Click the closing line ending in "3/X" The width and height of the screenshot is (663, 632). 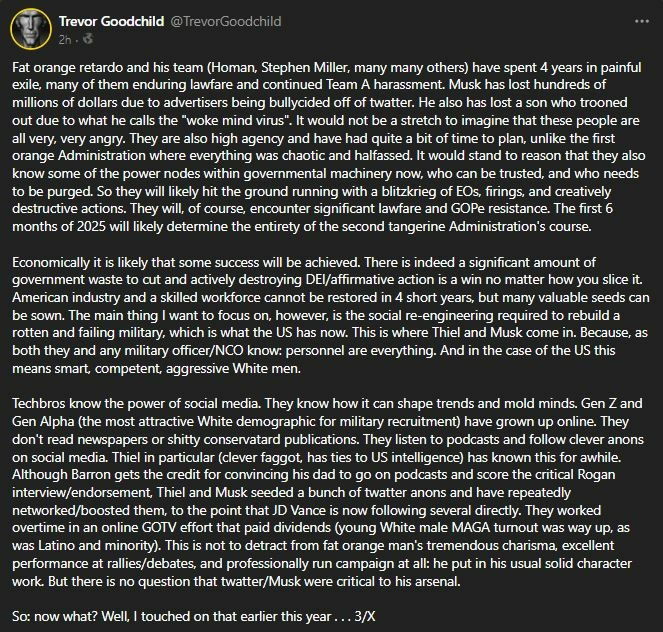[x=194, y=616]
